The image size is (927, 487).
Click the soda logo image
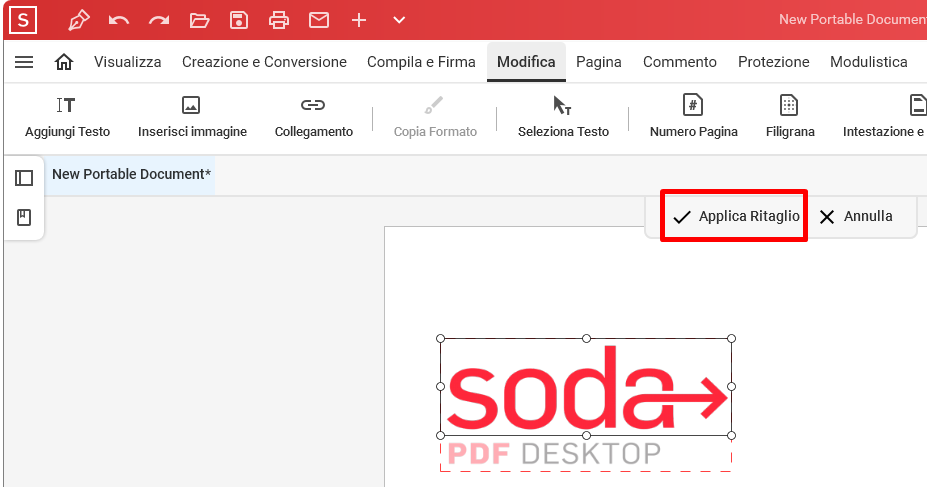click(587, 388)
